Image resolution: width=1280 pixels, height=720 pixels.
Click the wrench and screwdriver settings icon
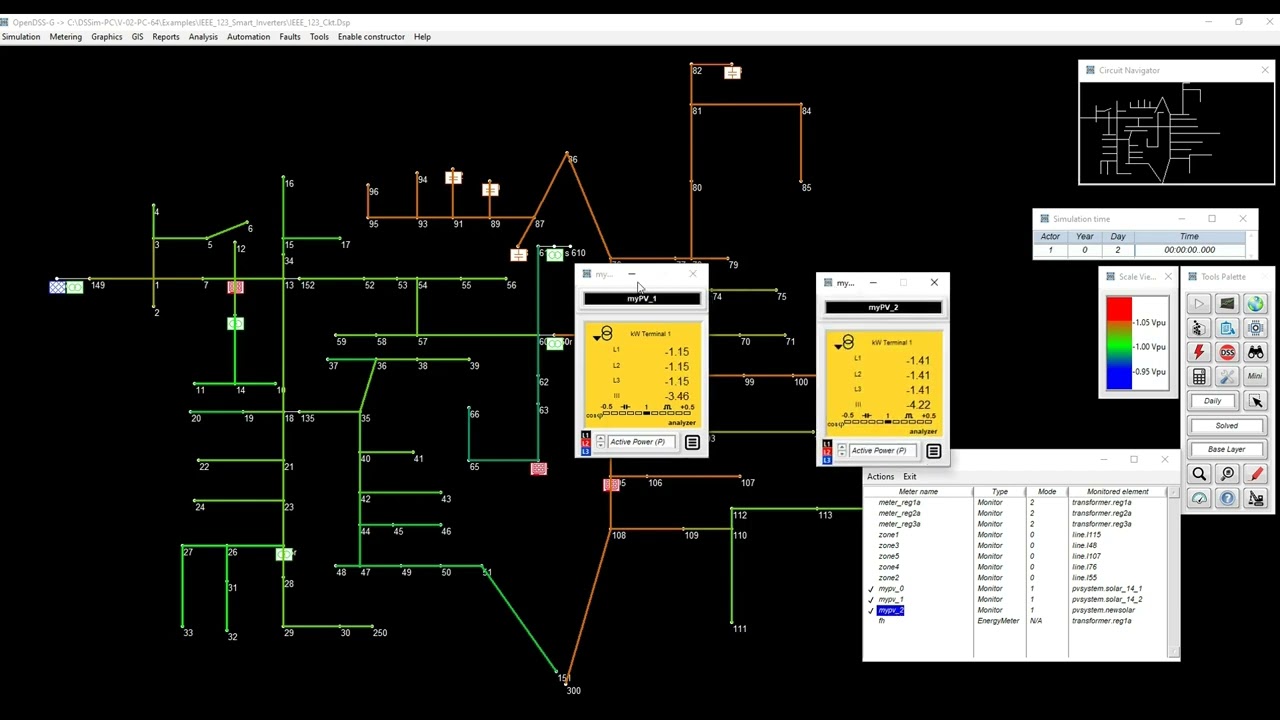[1227, 376]
